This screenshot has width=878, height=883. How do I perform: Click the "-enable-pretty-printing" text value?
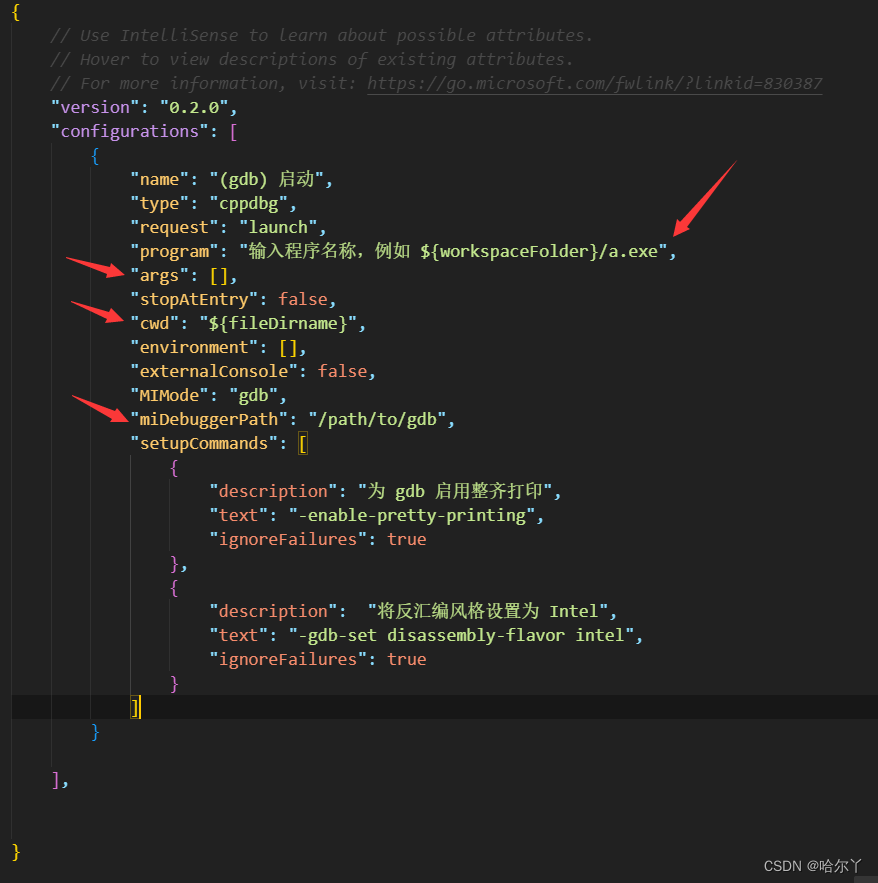412,516
